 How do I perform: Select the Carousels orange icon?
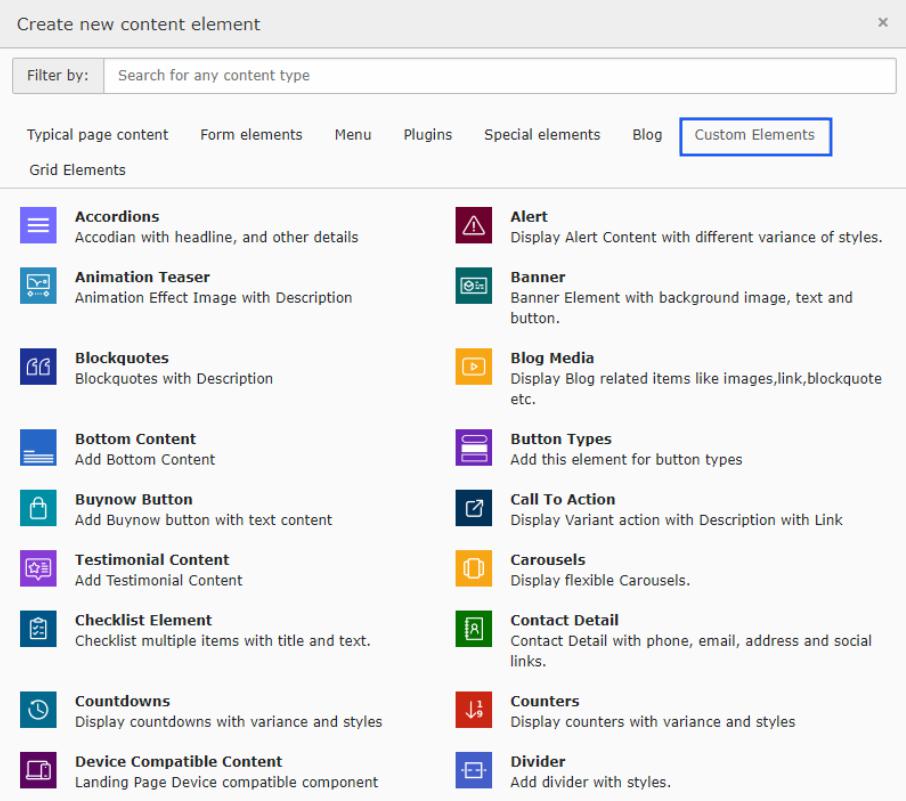click(474, 569)
